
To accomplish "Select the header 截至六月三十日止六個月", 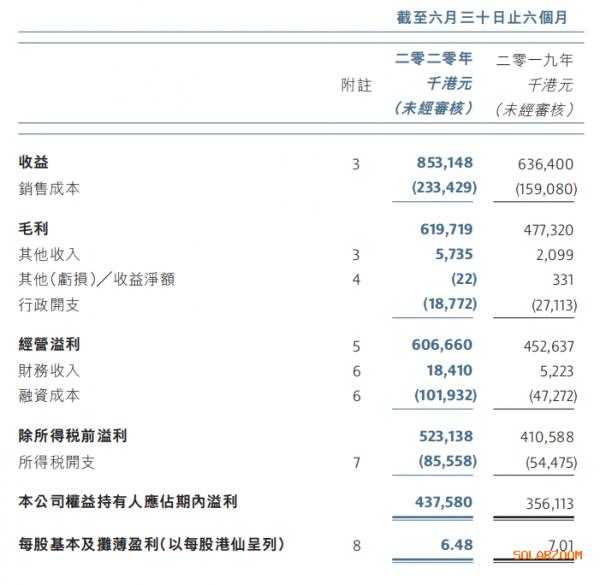I will click(x=481, y=18).
